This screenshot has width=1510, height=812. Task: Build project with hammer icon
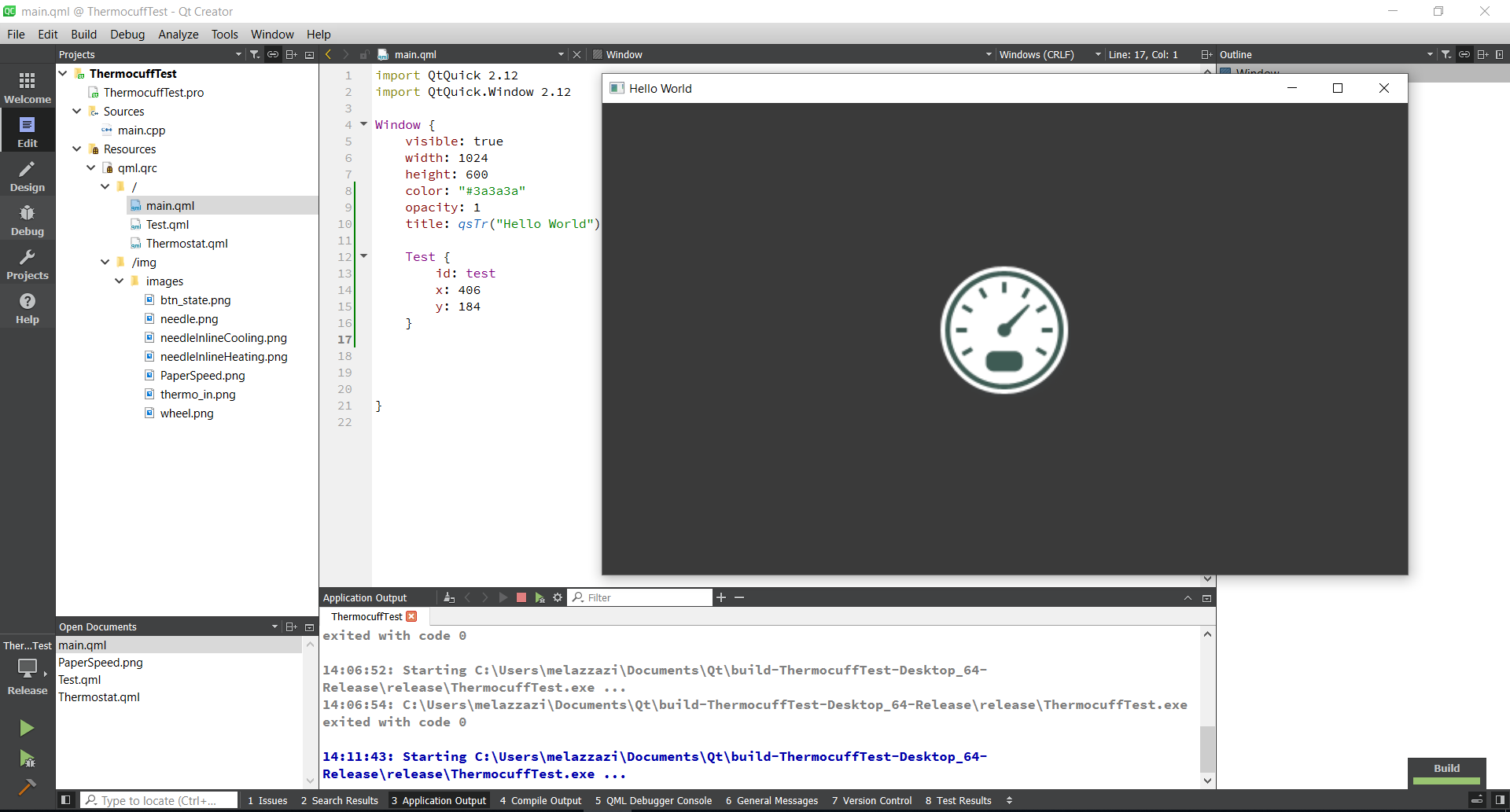(27, 786)
